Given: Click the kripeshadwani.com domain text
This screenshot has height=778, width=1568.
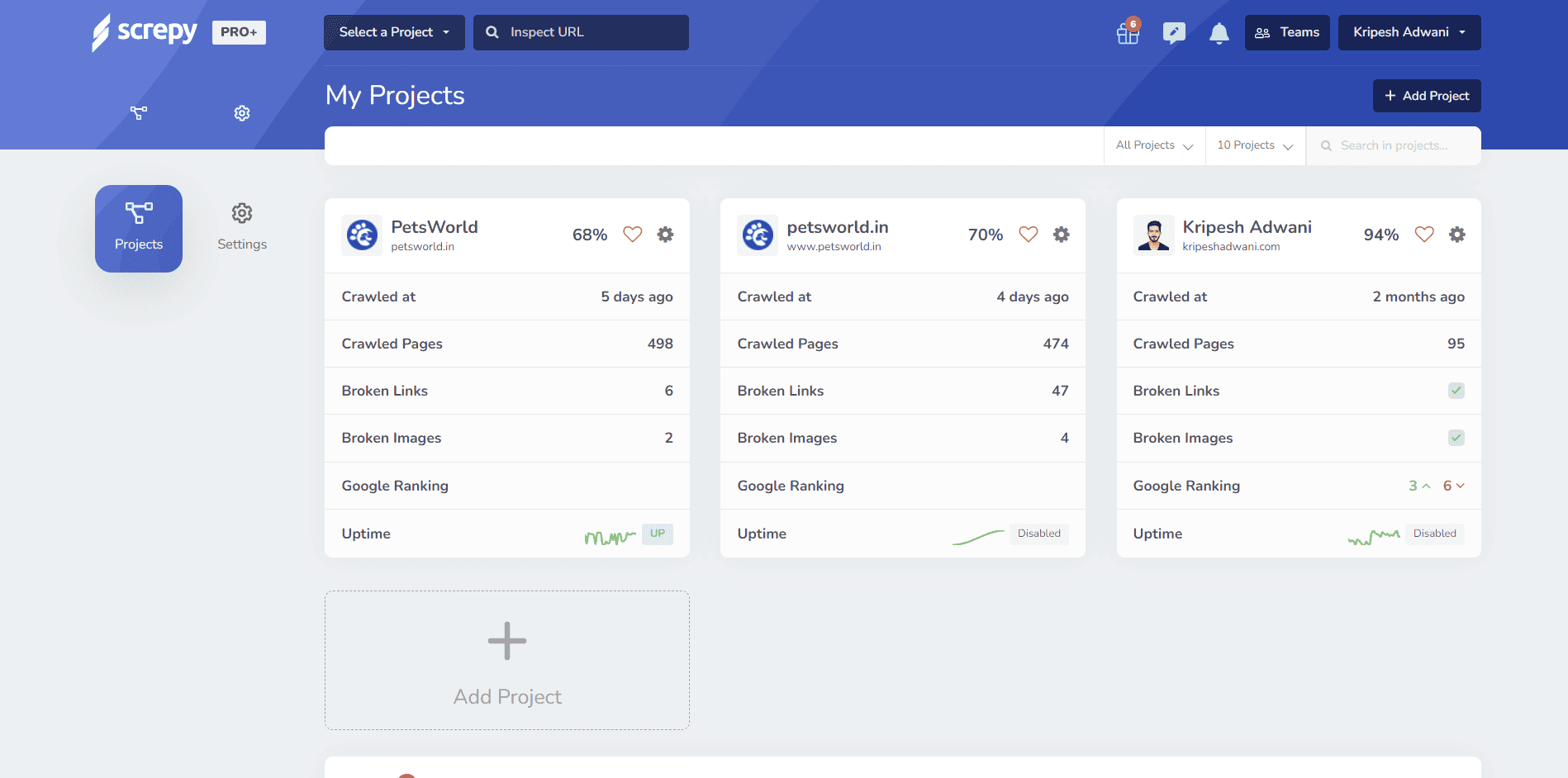Looking at the screenshot, I should [1231, 247].
